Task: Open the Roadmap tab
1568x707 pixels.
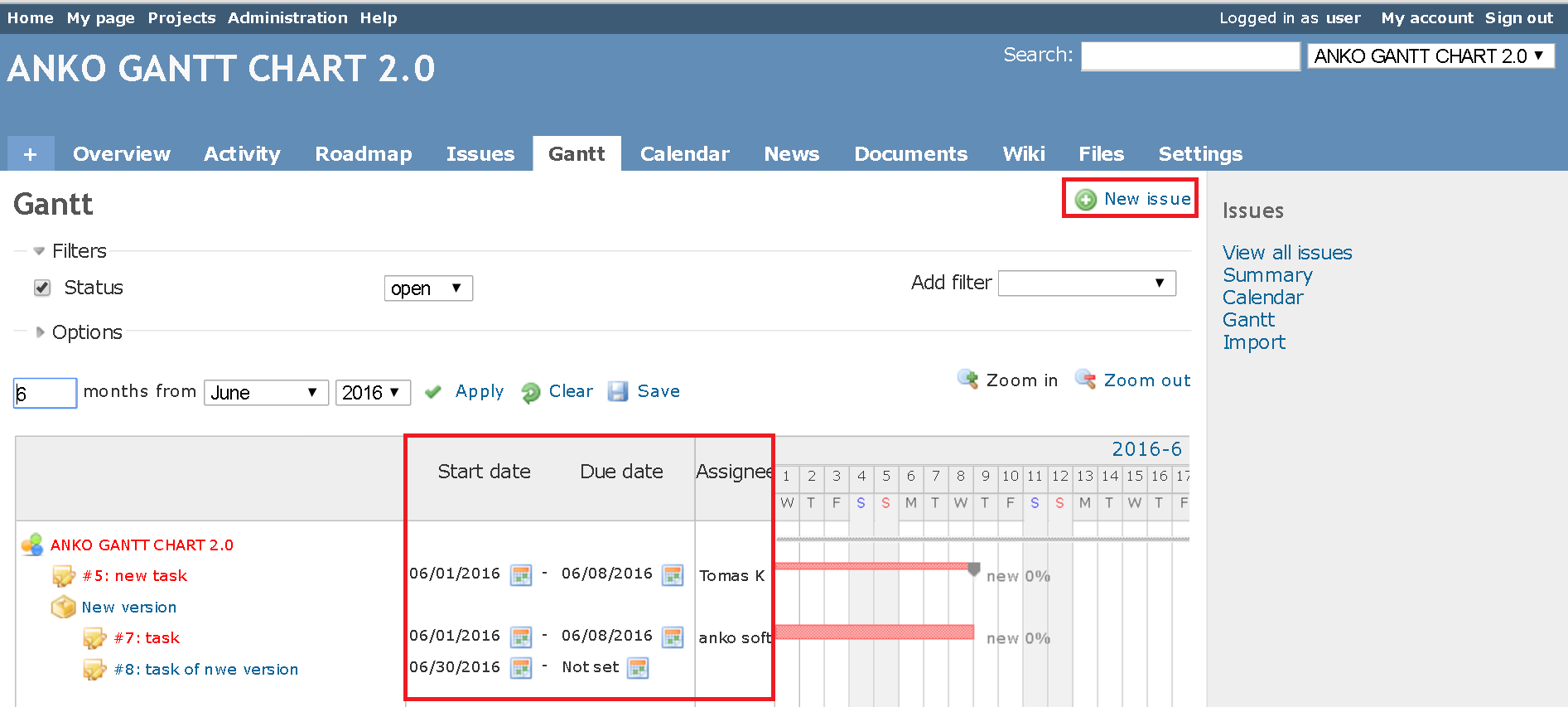Action: tap(363, 154)
